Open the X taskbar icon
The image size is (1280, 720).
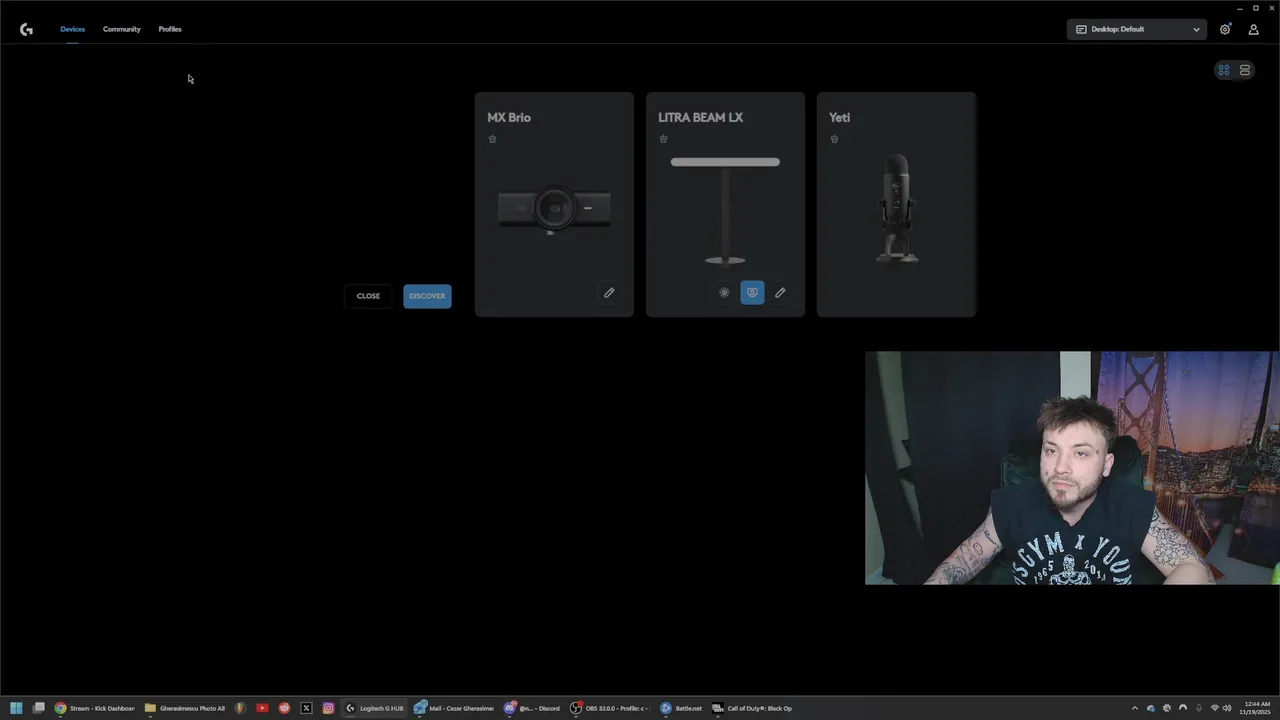tap(306, 708)
